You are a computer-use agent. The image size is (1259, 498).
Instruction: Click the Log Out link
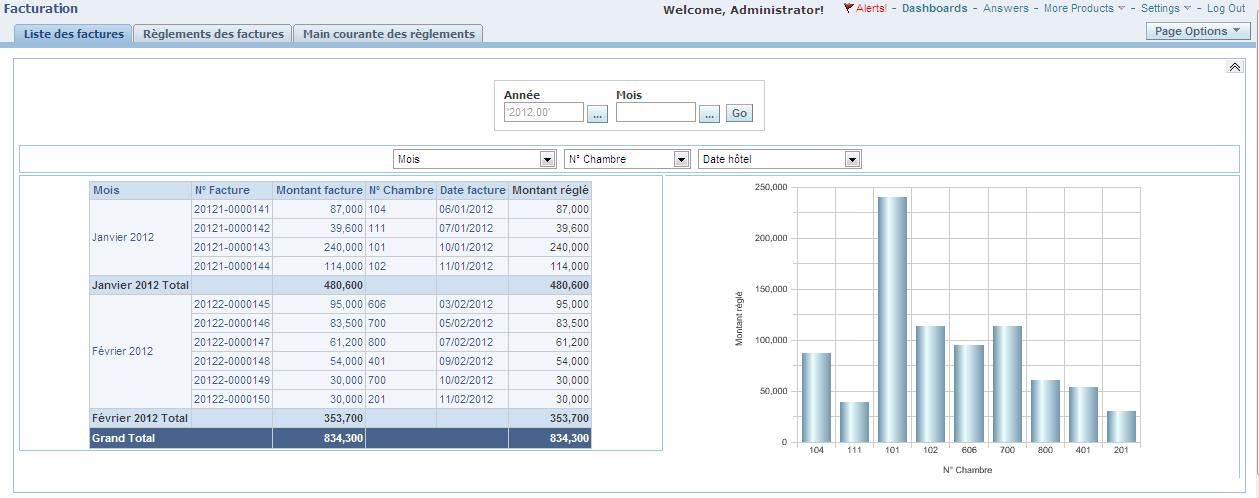coord(1226,8)
